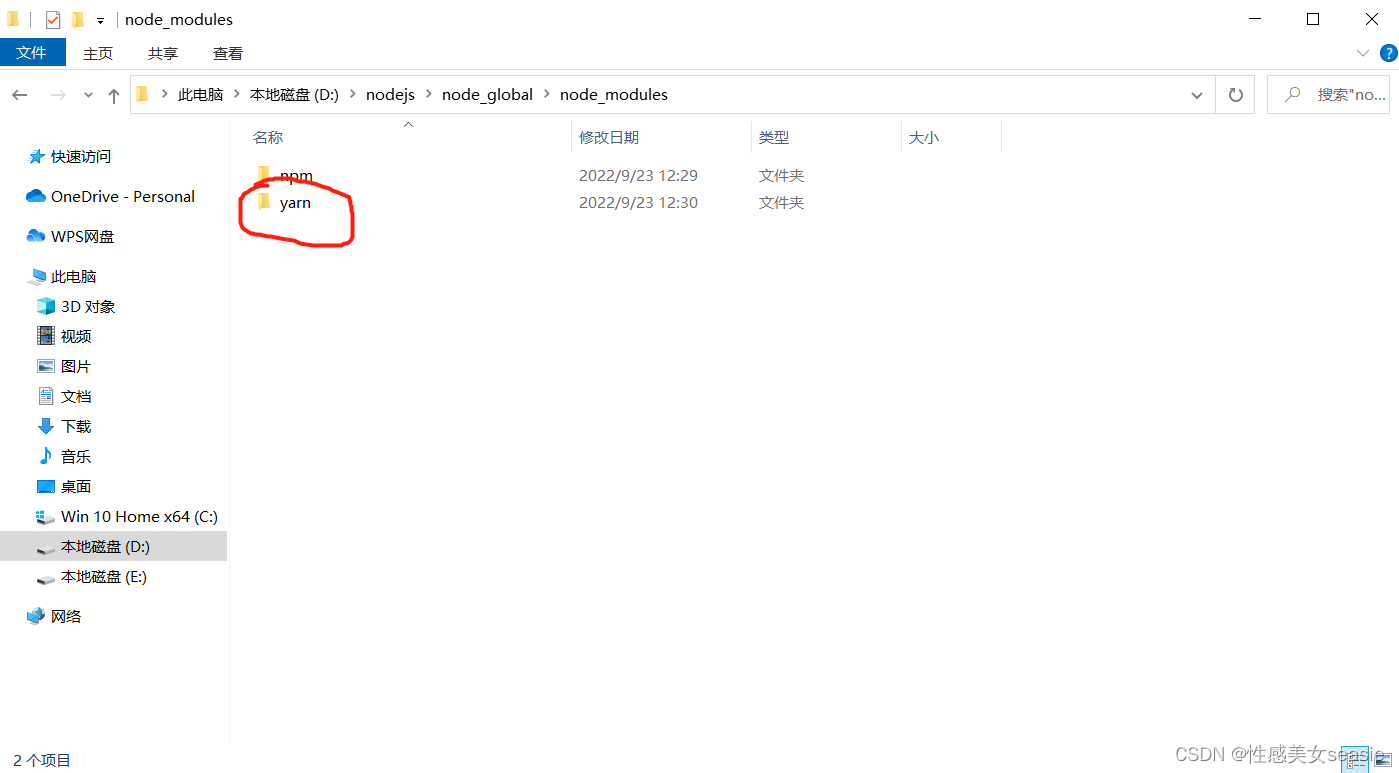This screenshot has height=773, width=1399.
Task: Open the recent locations dropdown arrow
Action: tap(88, 95)
